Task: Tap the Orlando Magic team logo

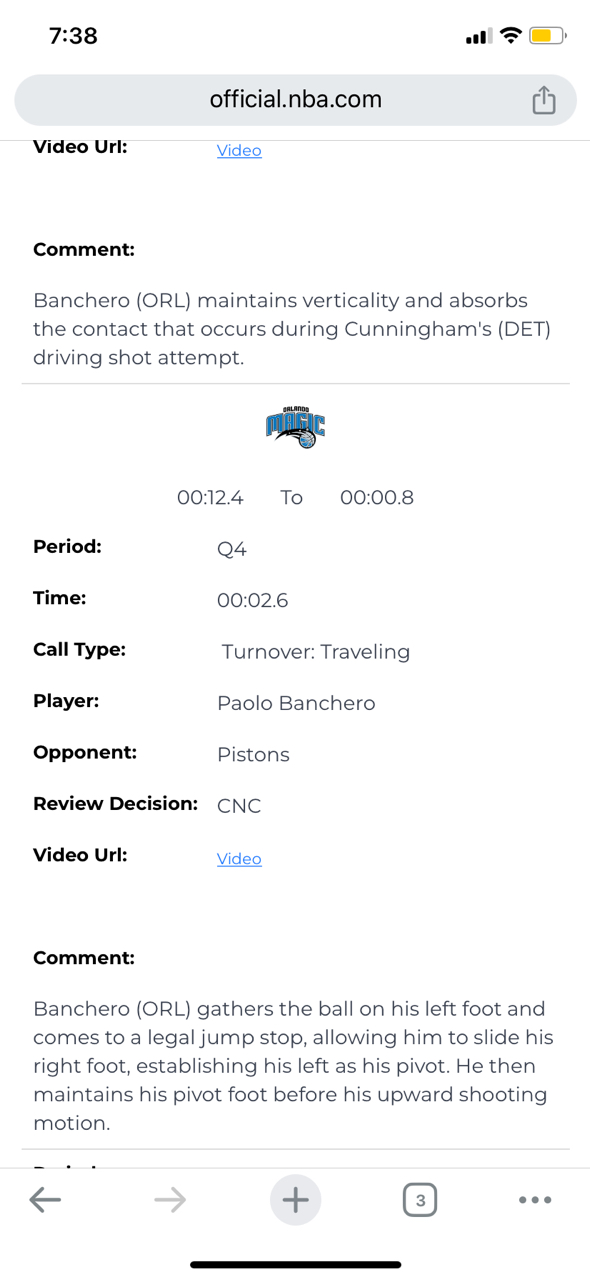Action: tap(295, 427)
